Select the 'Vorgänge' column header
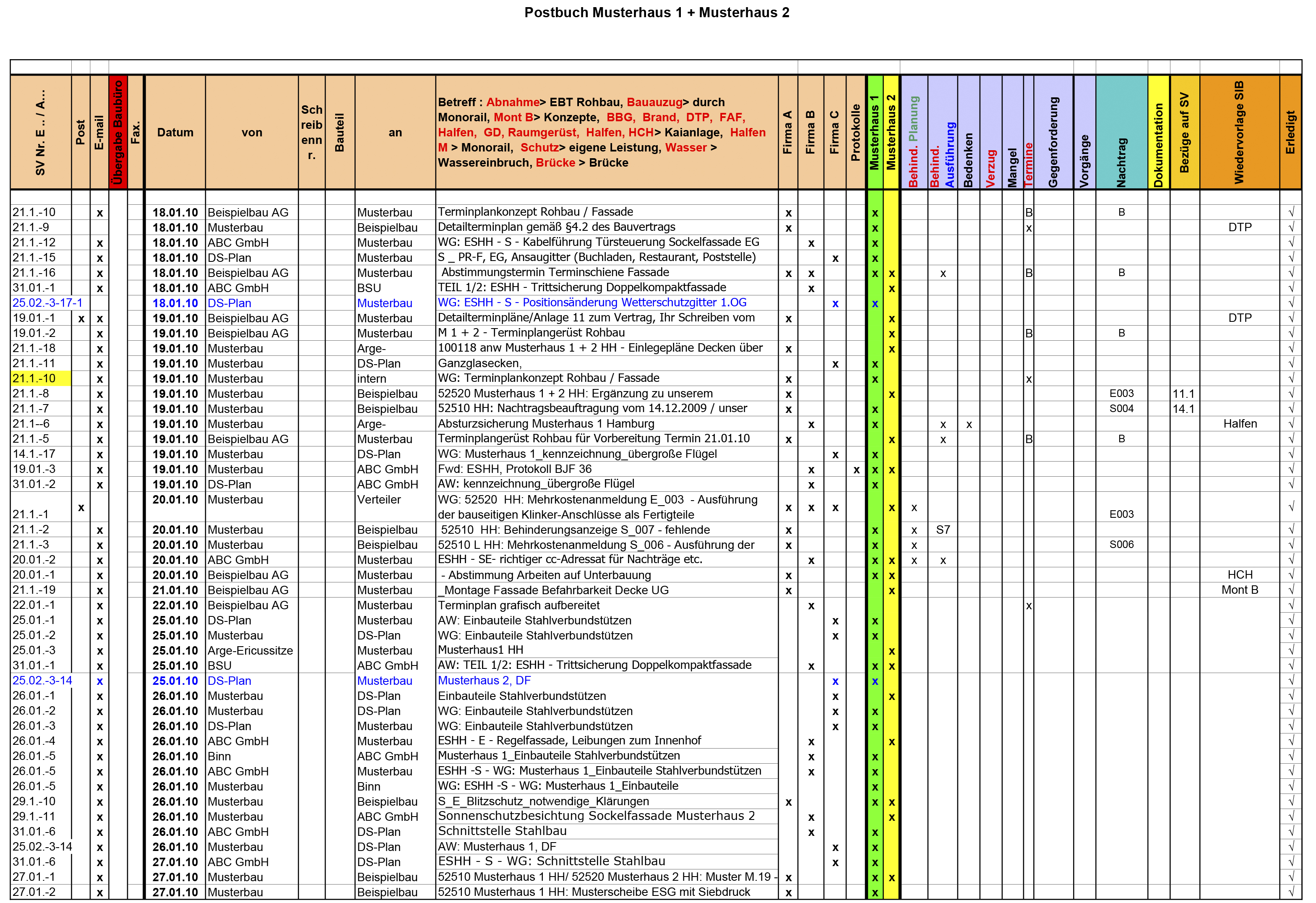The width and height of the screenshot is (1316, 903). pos(1084,132)
